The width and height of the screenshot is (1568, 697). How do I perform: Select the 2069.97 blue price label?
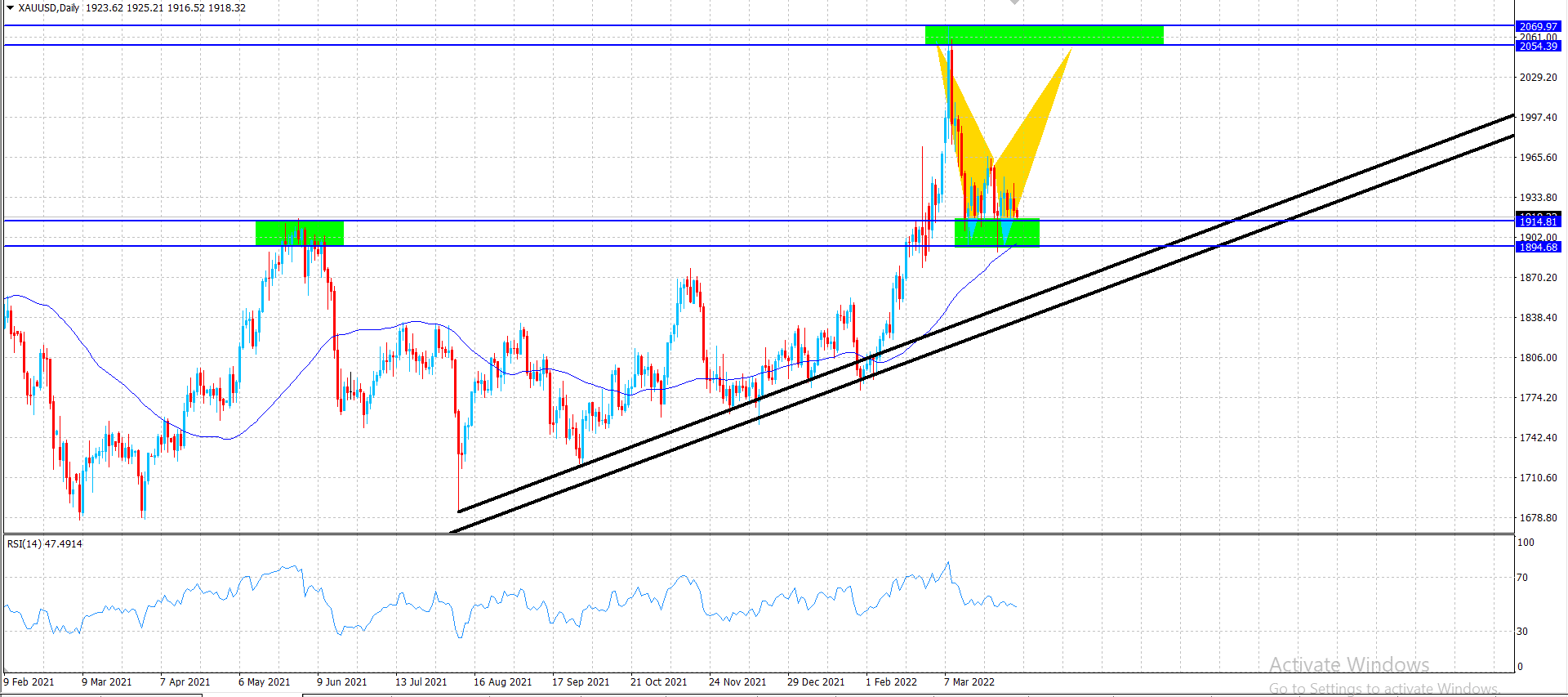(1539, 26)
